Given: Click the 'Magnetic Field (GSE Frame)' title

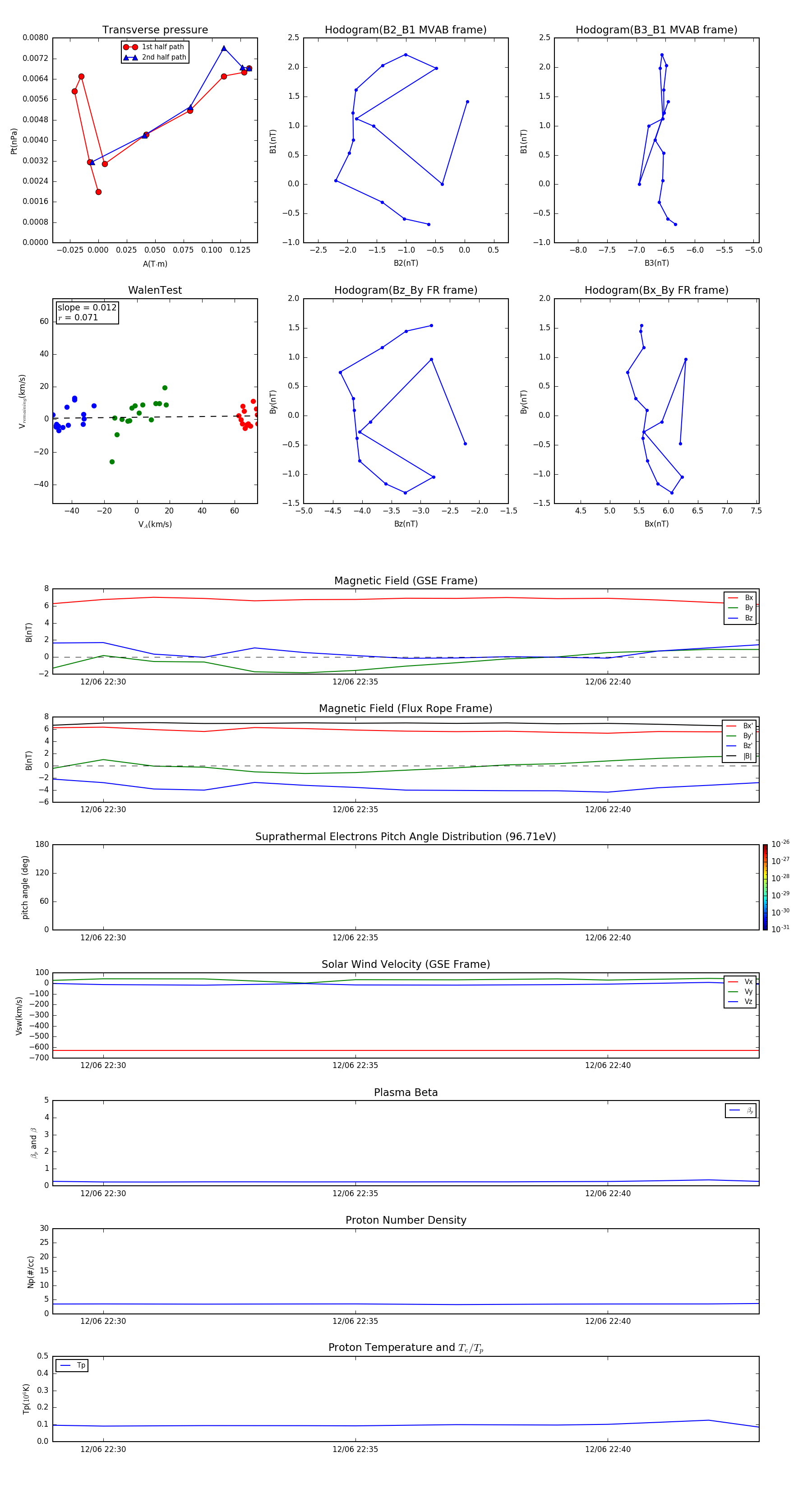Looking at the screenshot, I should click(406, 581).
